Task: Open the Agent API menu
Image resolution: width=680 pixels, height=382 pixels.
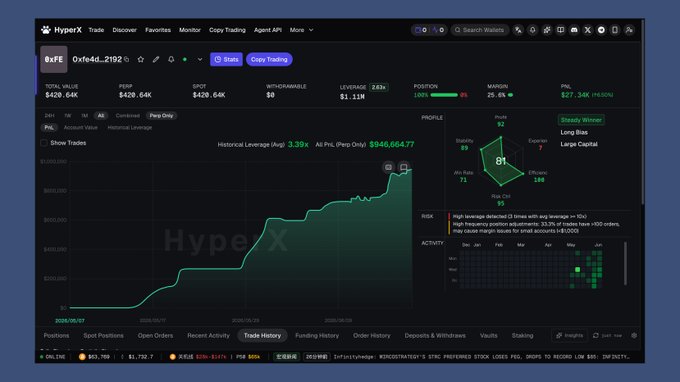Action: coord(268,30)
